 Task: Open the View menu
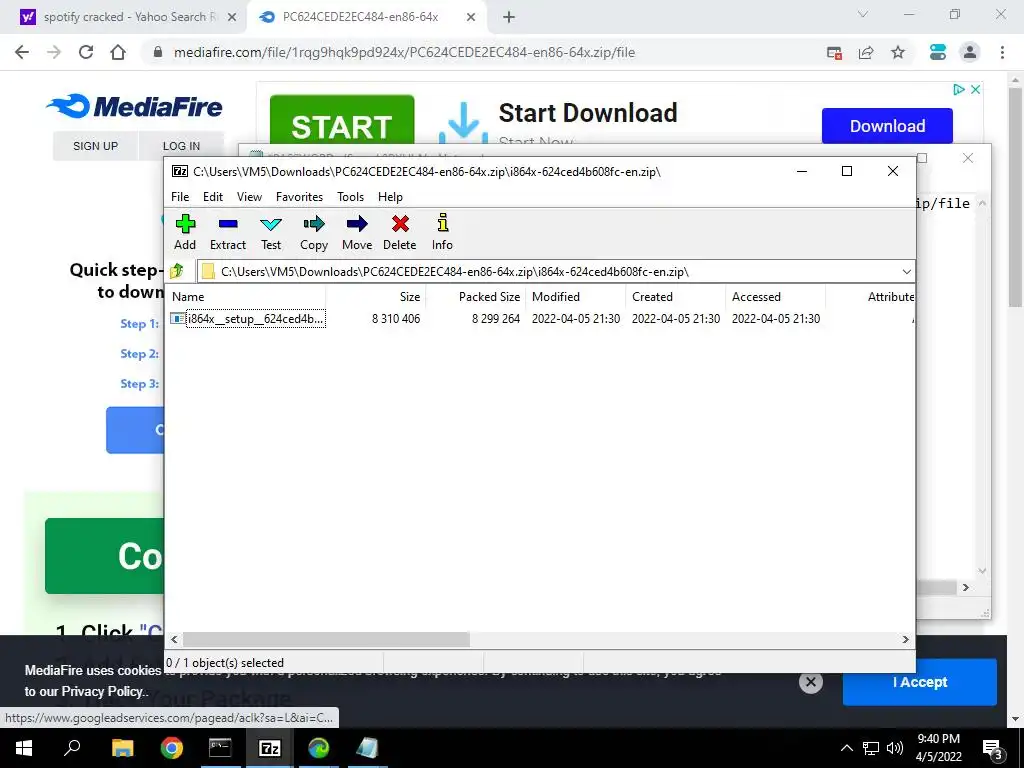click(x=249, y=197)
